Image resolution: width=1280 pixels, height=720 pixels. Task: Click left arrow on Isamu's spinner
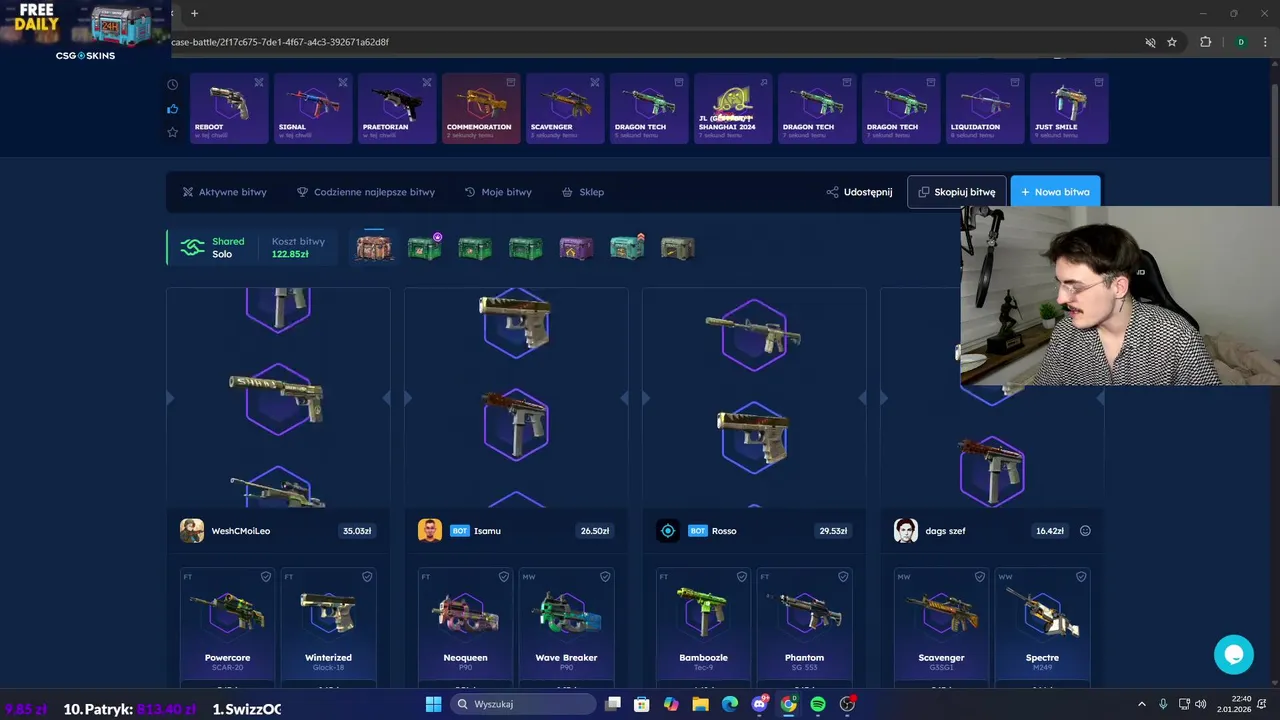408,398
